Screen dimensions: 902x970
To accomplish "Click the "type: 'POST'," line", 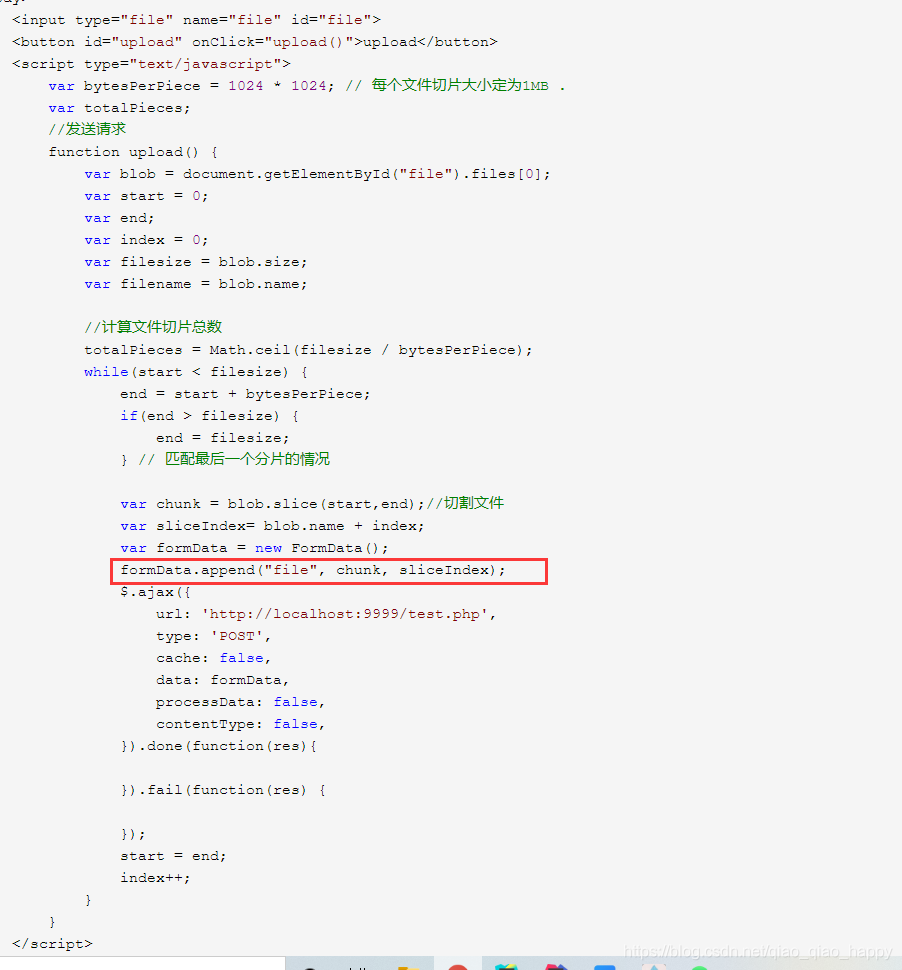I will coord(213,636).
